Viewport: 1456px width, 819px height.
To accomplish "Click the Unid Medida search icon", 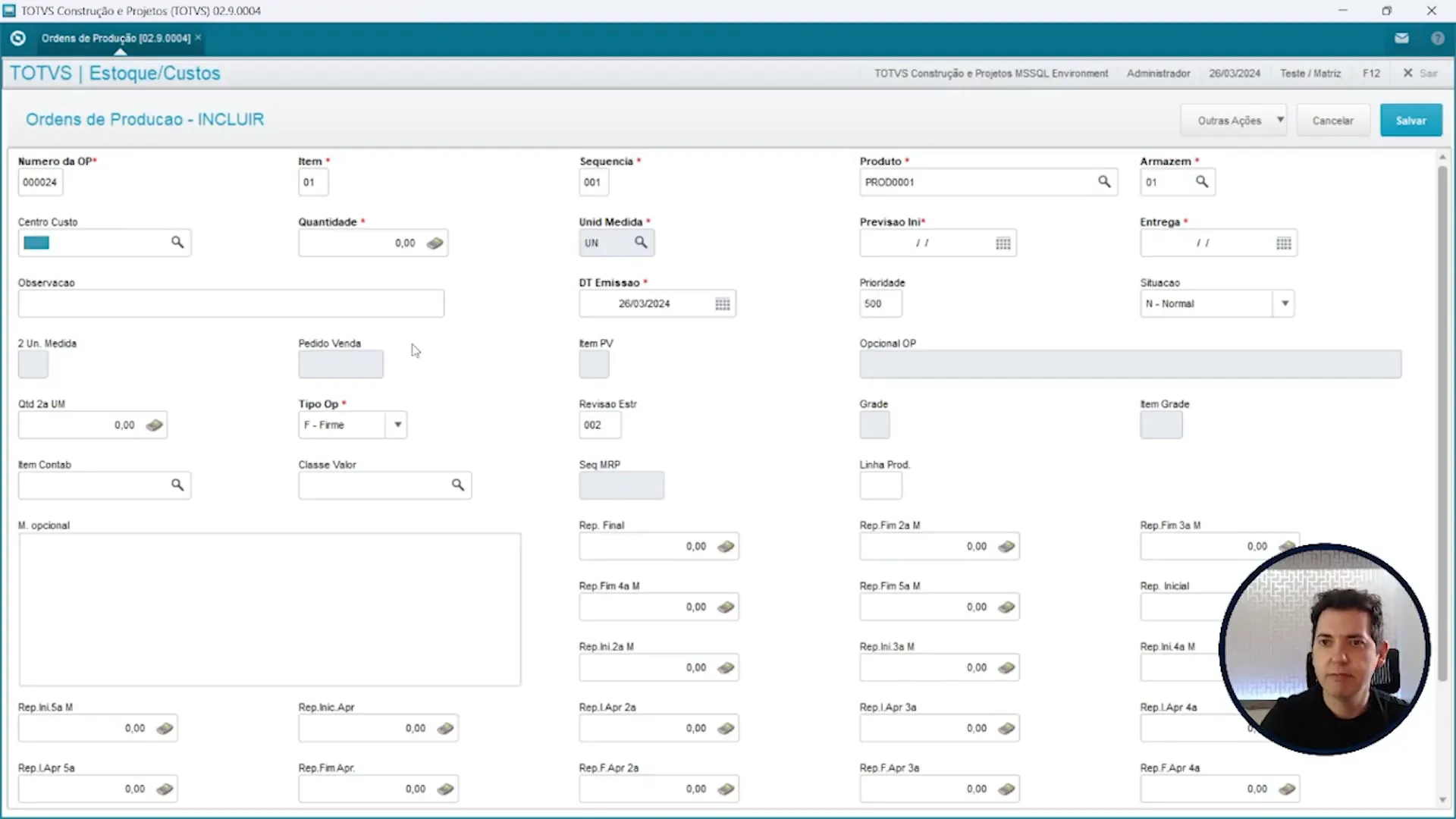I will [641, 243].
